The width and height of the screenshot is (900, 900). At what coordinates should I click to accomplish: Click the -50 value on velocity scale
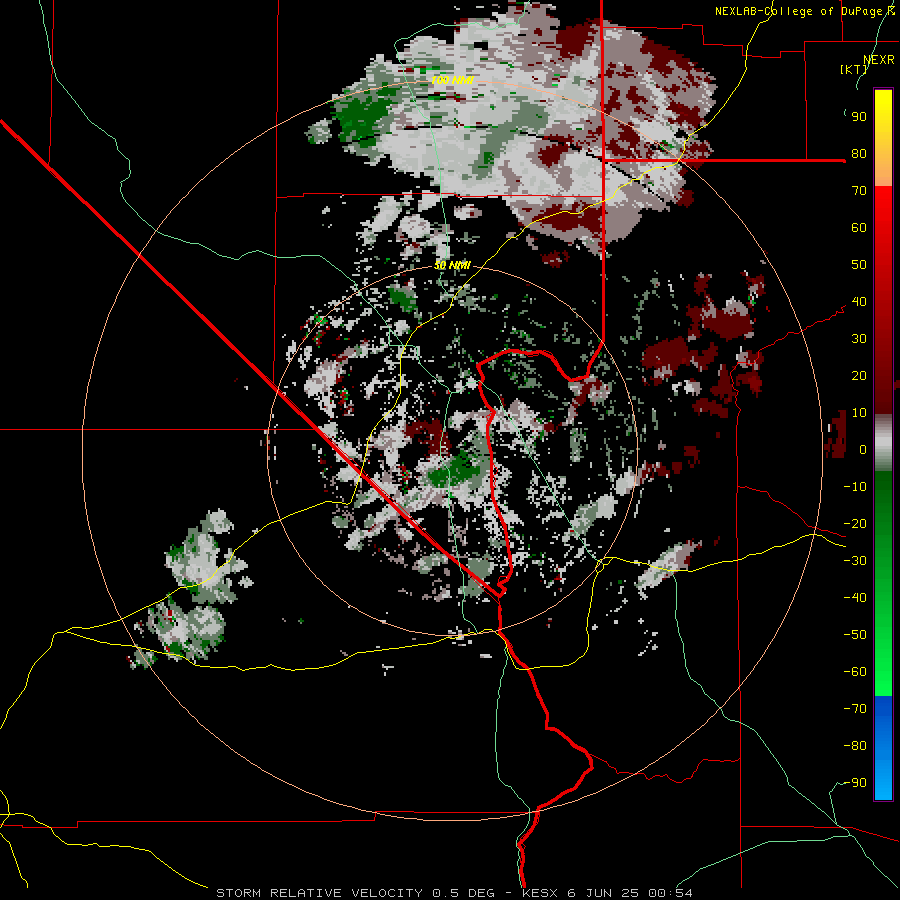point(855,635)
